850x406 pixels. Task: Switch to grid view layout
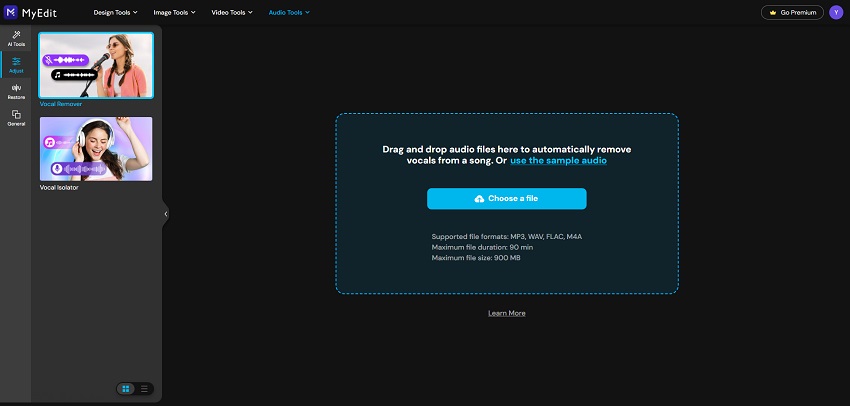tap(126, 388)
